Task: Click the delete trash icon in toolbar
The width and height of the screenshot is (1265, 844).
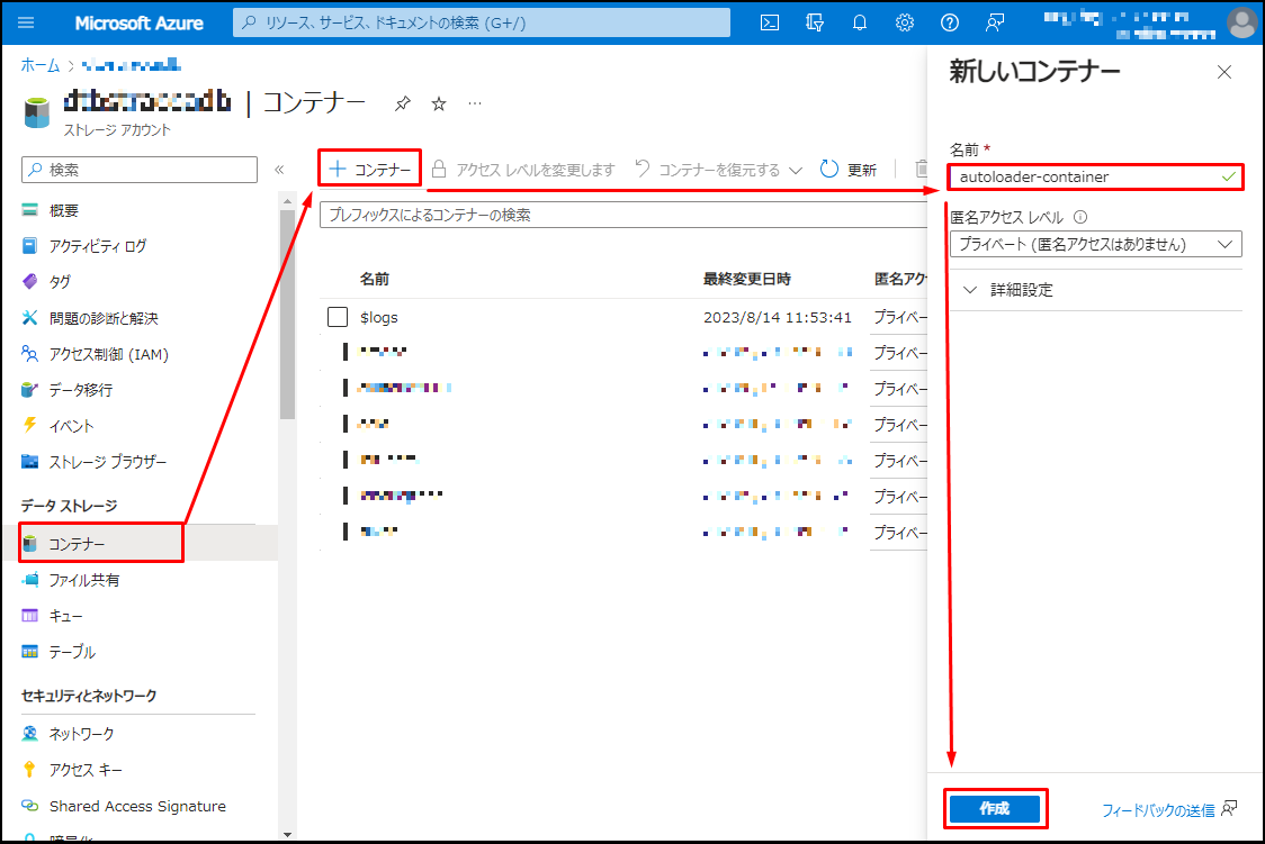Action: [x=921, y=170]
